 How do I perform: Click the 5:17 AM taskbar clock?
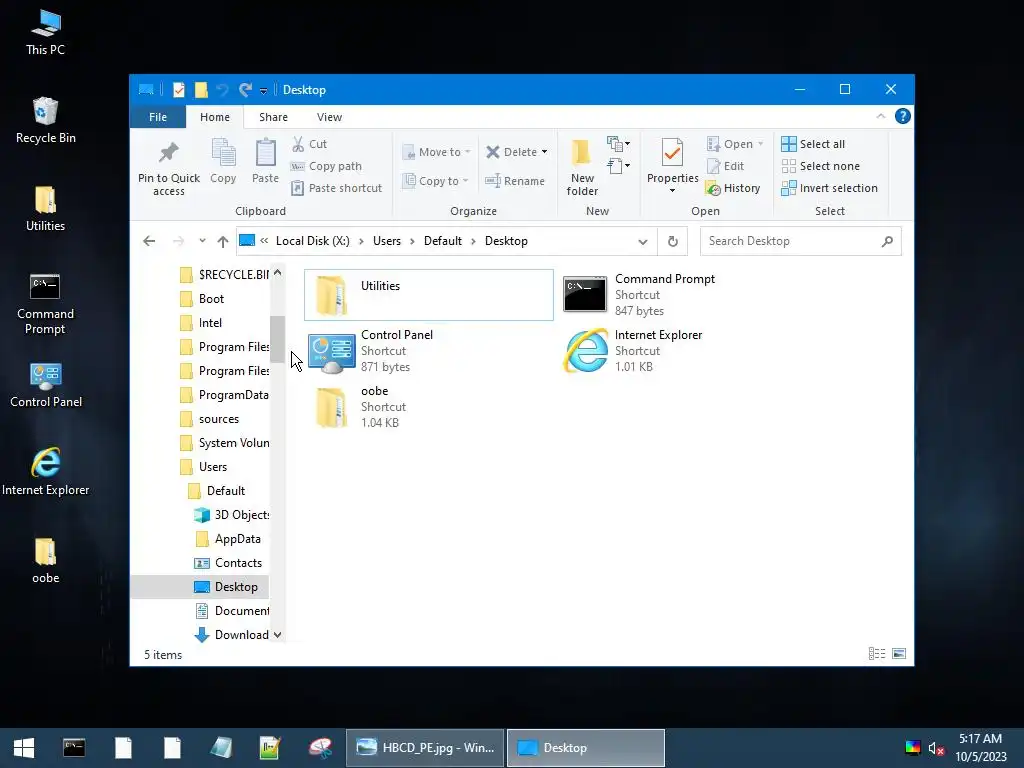980,739
